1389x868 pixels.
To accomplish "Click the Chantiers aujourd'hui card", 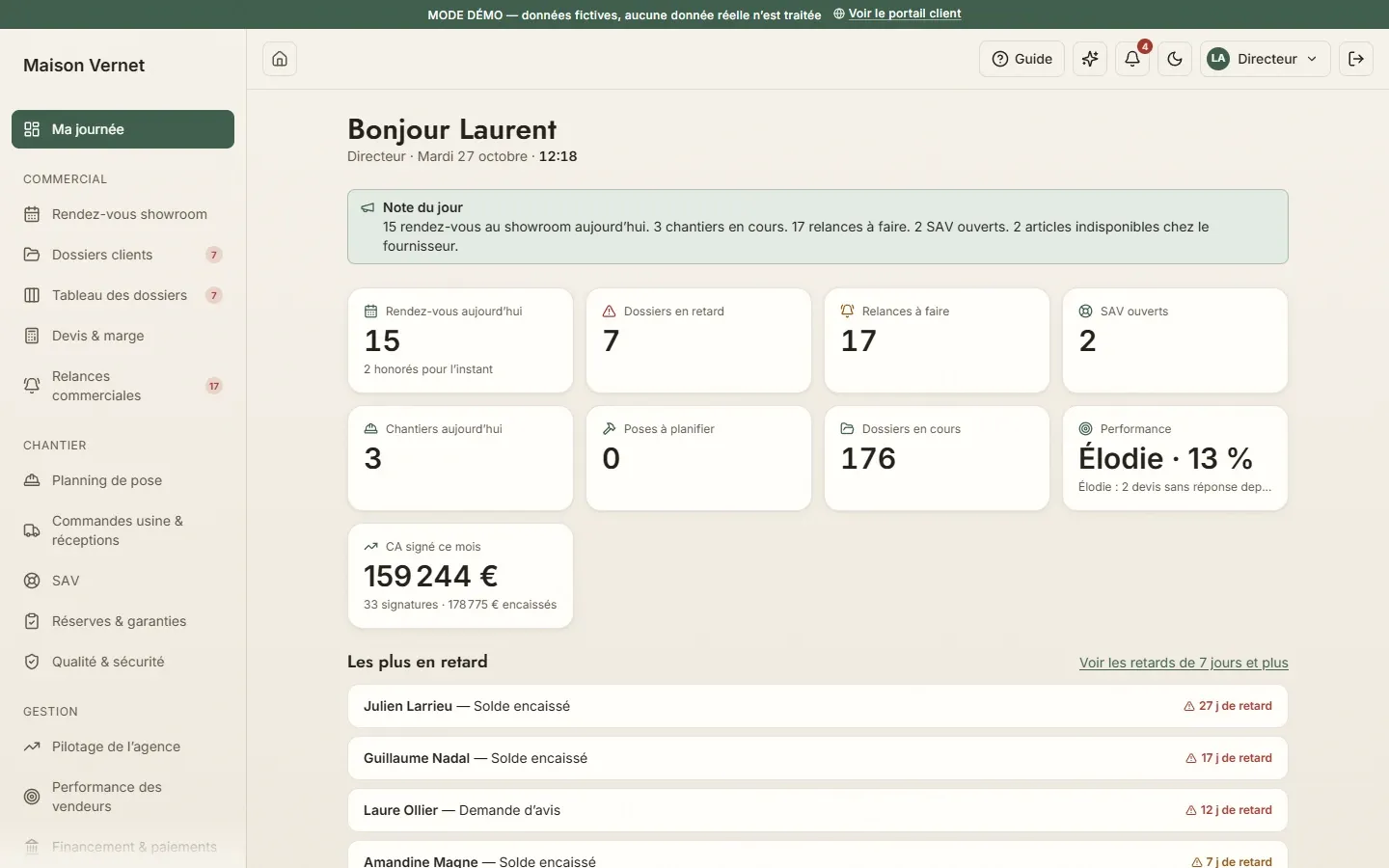I will click(x=460, y=458).
